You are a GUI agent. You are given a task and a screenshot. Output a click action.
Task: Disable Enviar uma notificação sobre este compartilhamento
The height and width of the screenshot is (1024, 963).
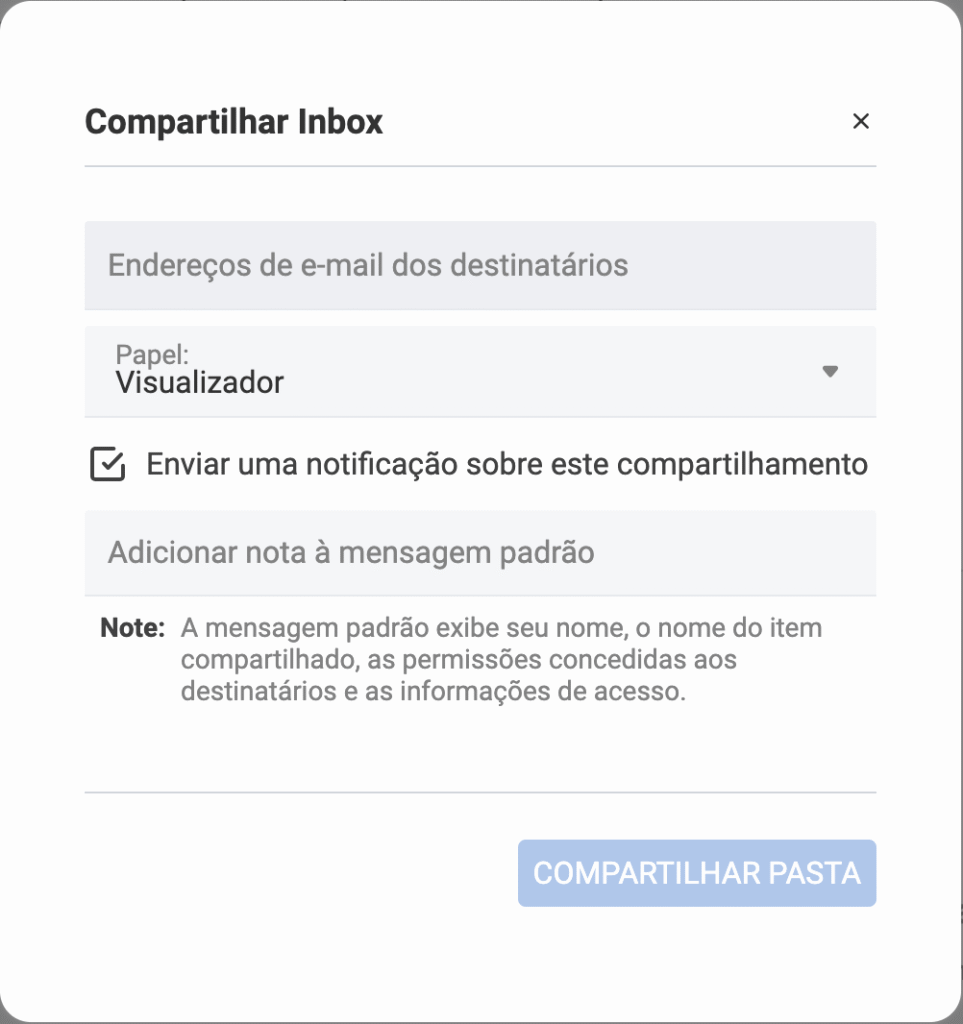point(108,465)
